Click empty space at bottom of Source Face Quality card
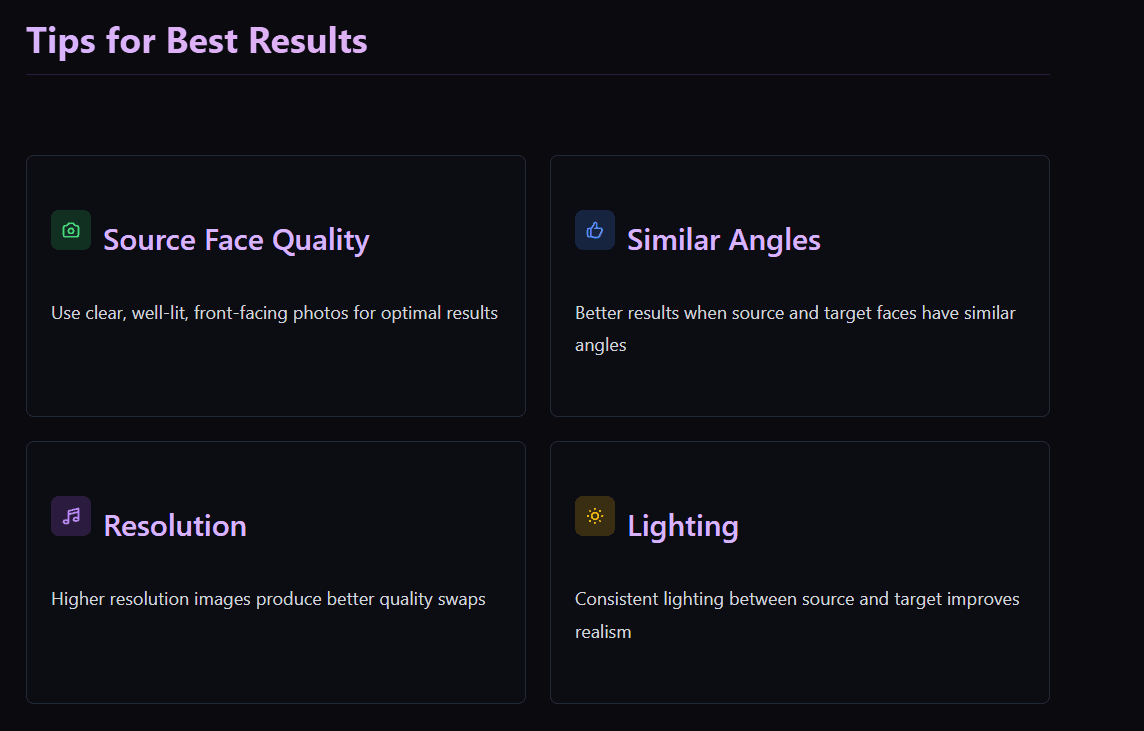The image size is (1144, 731). click(x=275, y=380)
